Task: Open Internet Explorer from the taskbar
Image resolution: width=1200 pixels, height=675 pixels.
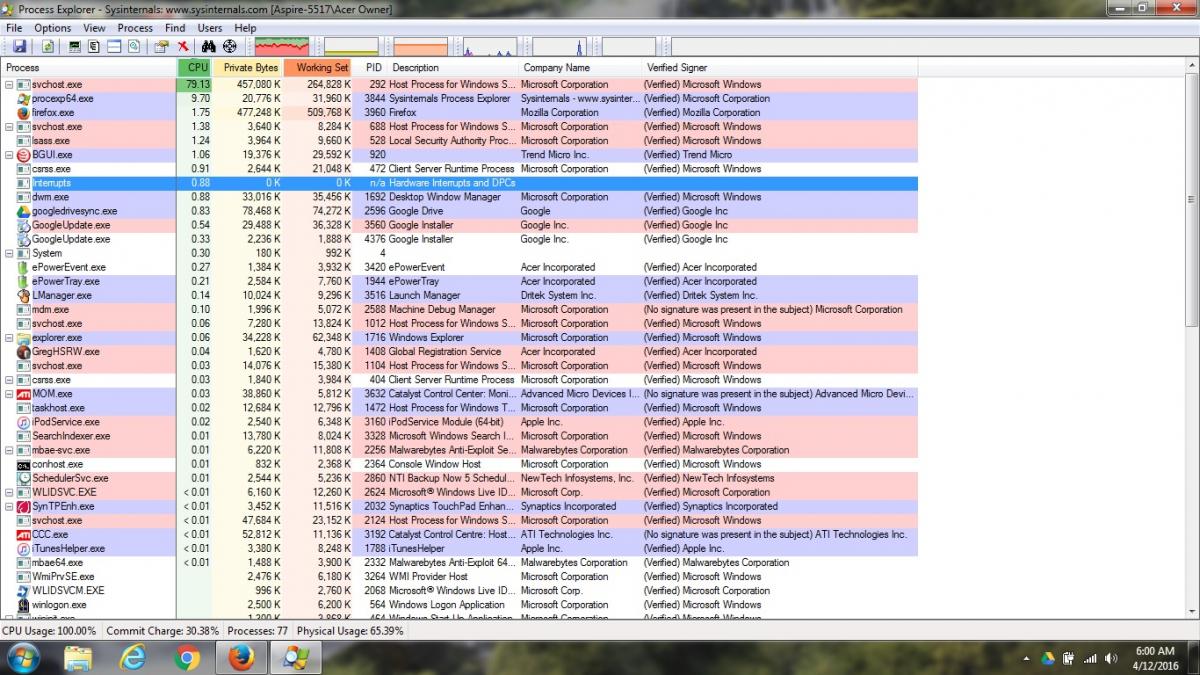Action: point(133,657)
